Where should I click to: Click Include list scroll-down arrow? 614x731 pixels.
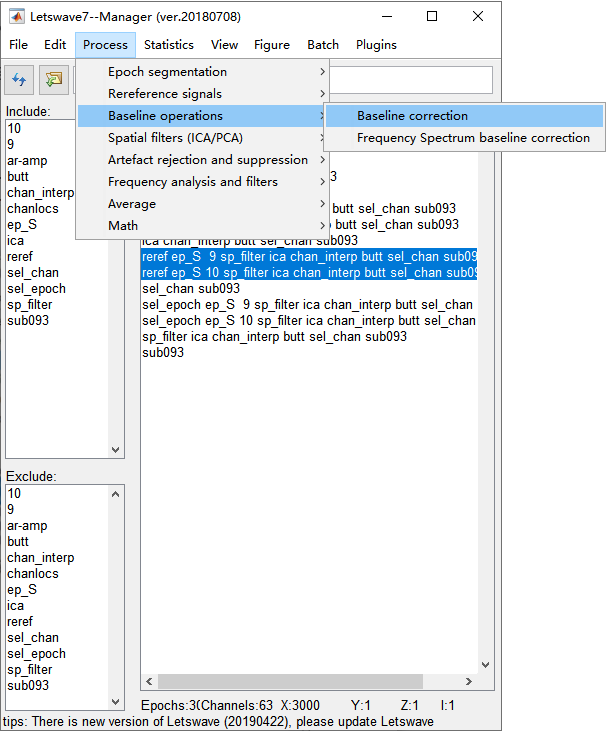(x=116, y=450)
